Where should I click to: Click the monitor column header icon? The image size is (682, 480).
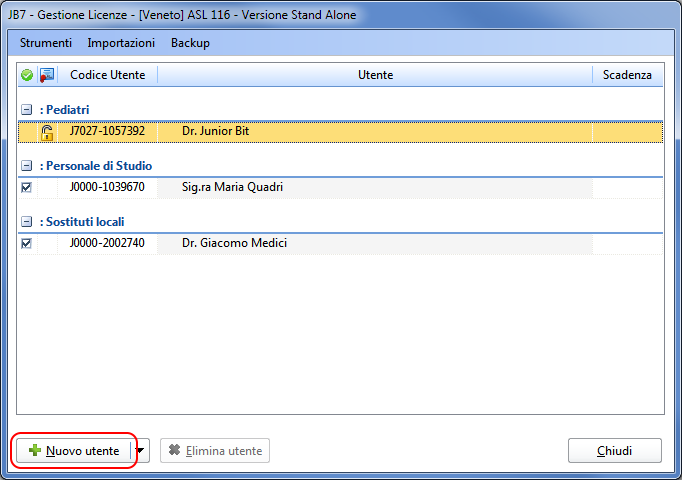(47, 75)
